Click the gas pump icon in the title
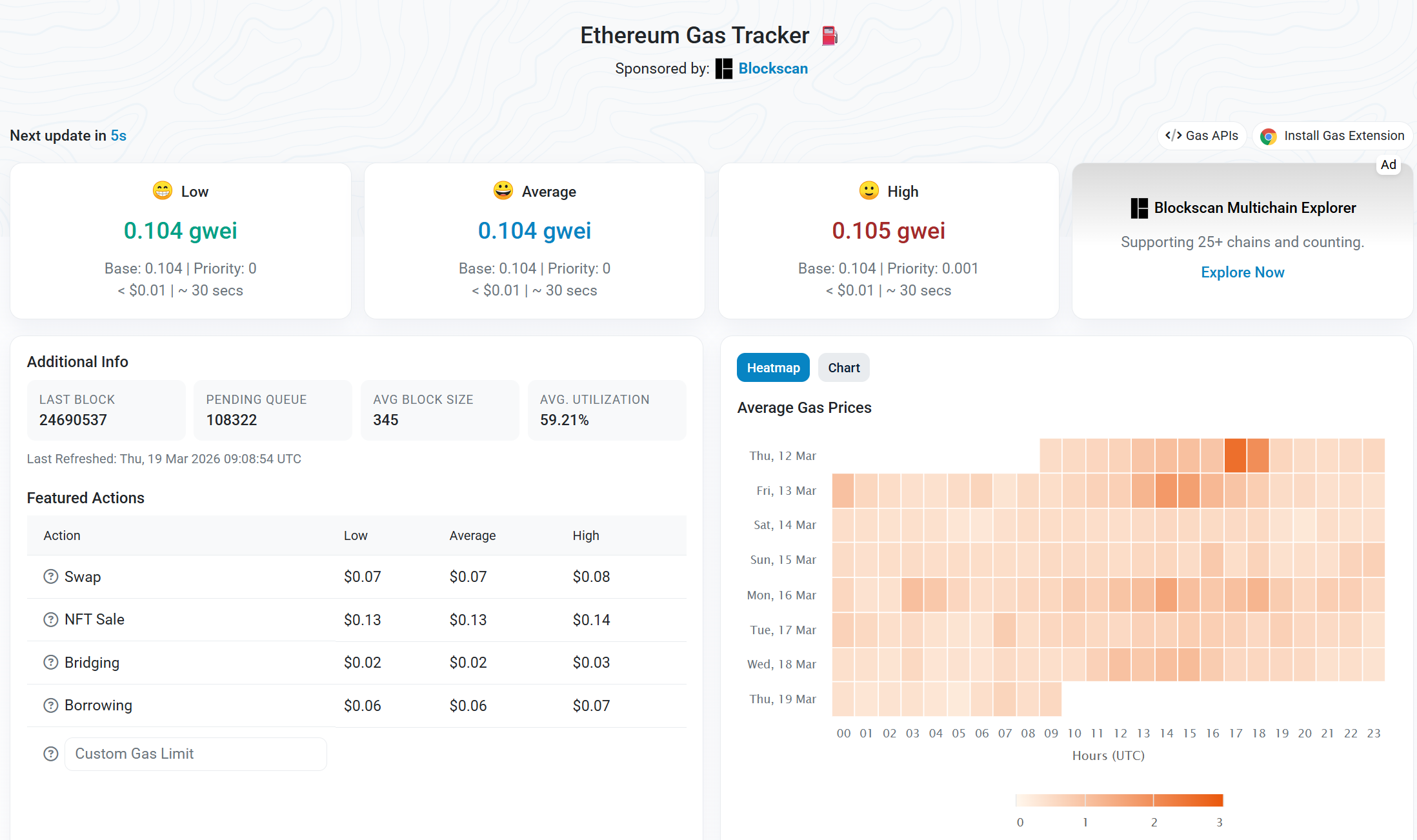The width and height of the screenshot is (1417, 840). [829, 35]
